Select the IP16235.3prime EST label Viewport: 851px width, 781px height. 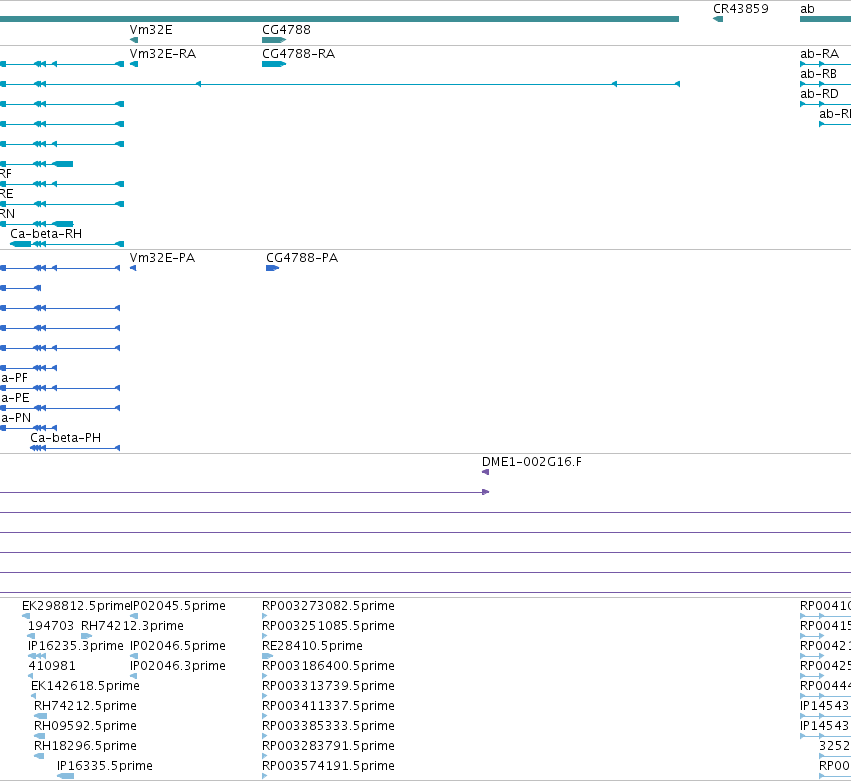pos(75,646)
